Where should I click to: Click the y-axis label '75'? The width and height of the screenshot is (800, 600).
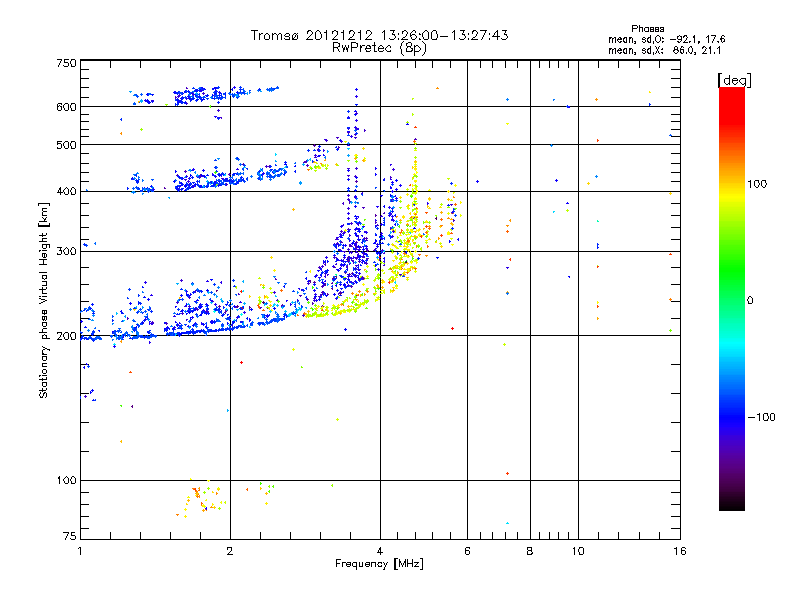(70, 536)
